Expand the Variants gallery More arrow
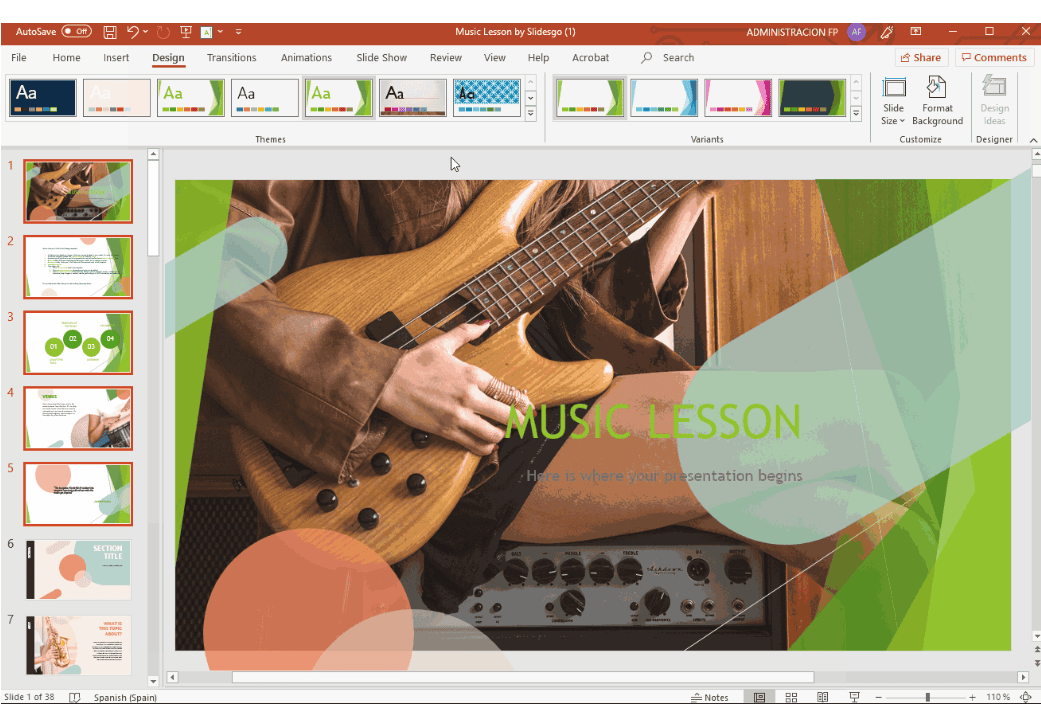The image size is (1041, 707). pos(856,114)
